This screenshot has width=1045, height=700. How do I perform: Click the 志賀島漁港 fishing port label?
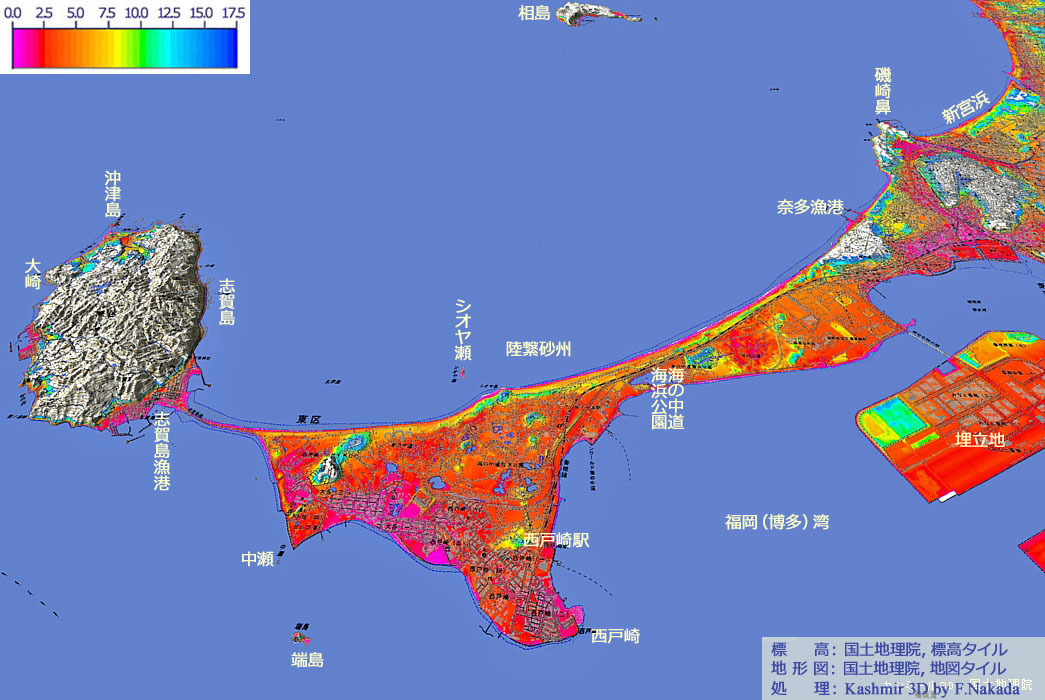click(x=162, y=451)
